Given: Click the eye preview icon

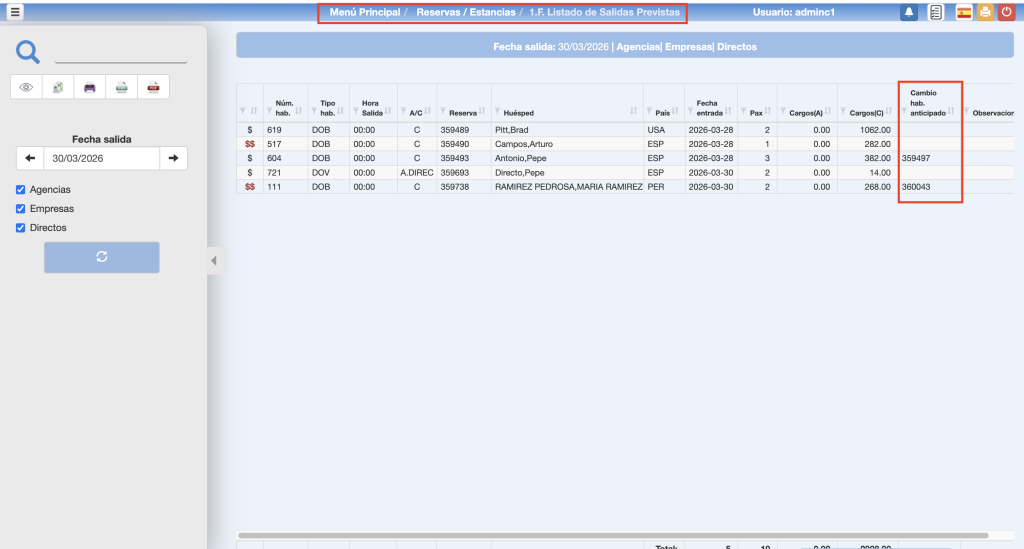Looking at the screenshot, I should [27, 88].
